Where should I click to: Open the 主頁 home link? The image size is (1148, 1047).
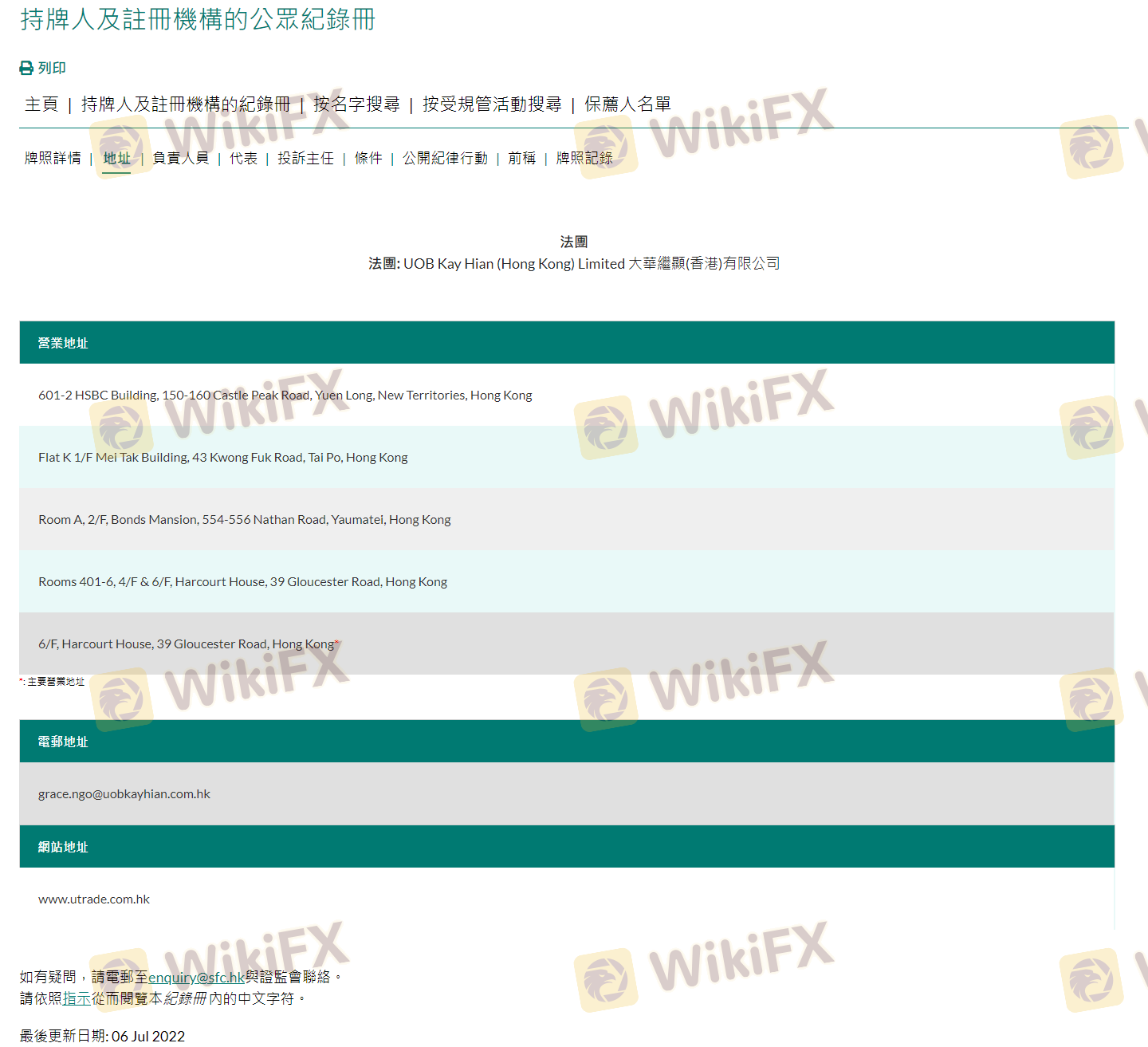tap(41, 104)
